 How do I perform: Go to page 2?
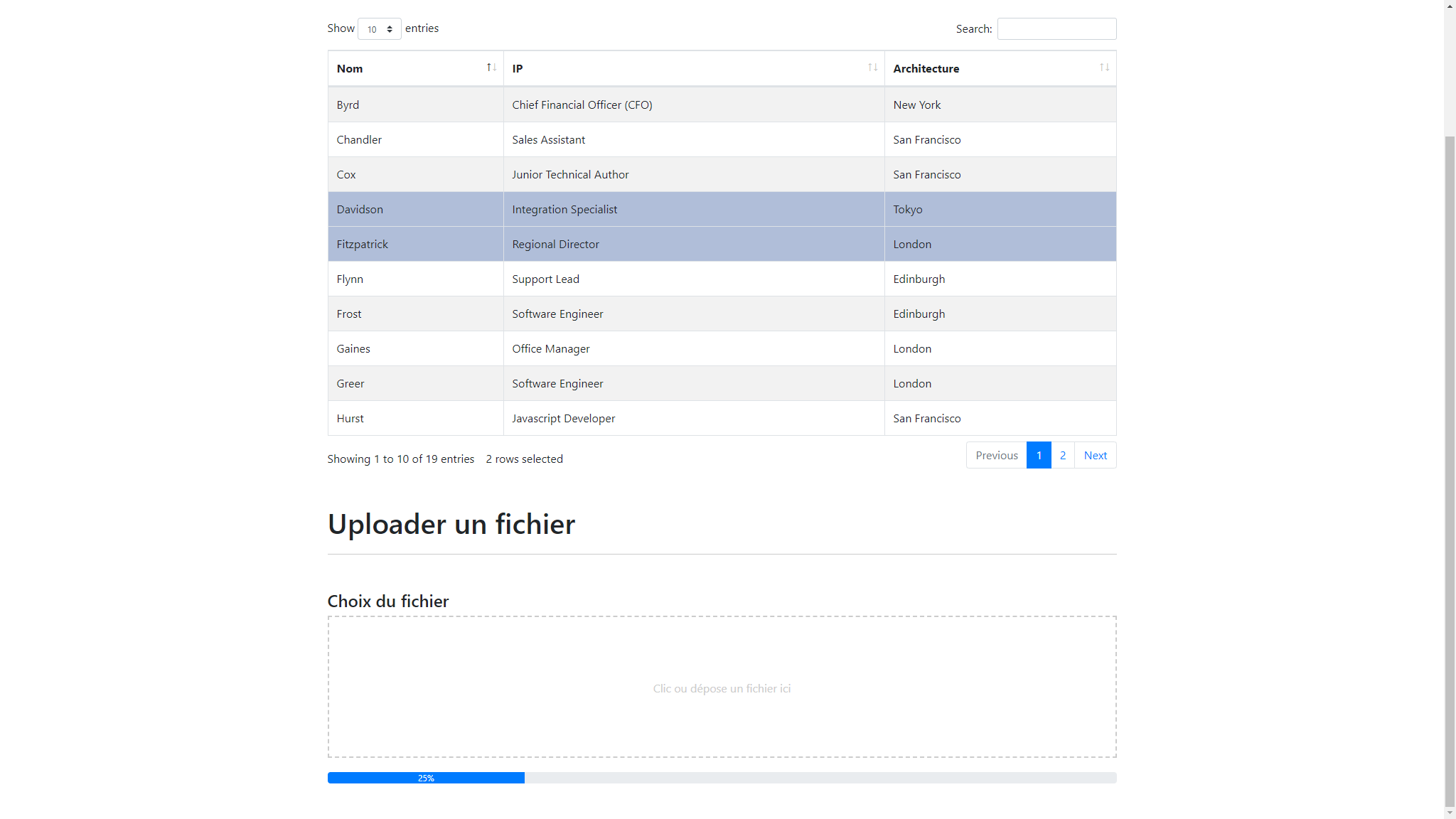tap(1062, 455)
